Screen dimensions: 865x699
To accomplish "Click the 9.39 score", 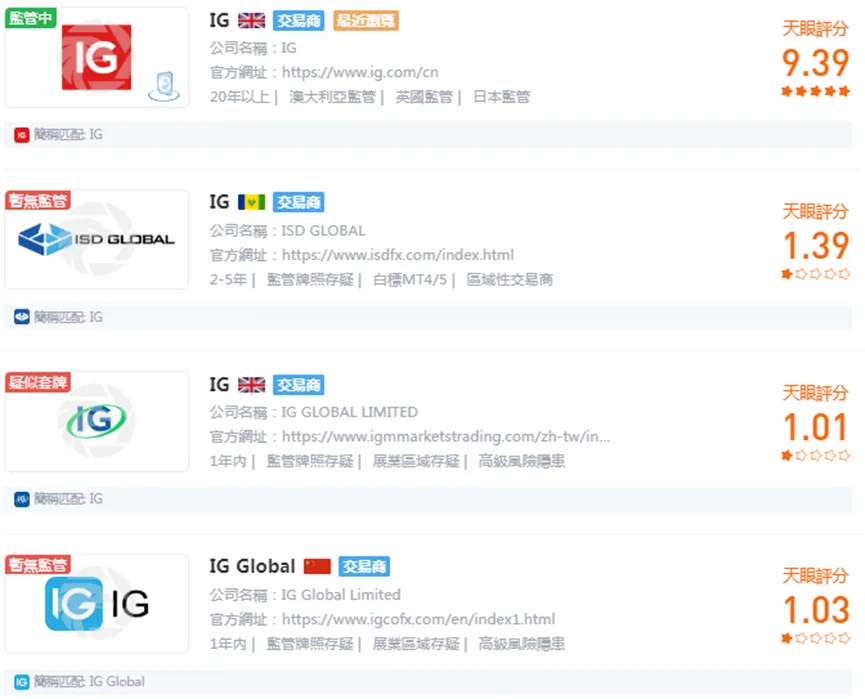I will pyautogui.click(x=815, y=62).
